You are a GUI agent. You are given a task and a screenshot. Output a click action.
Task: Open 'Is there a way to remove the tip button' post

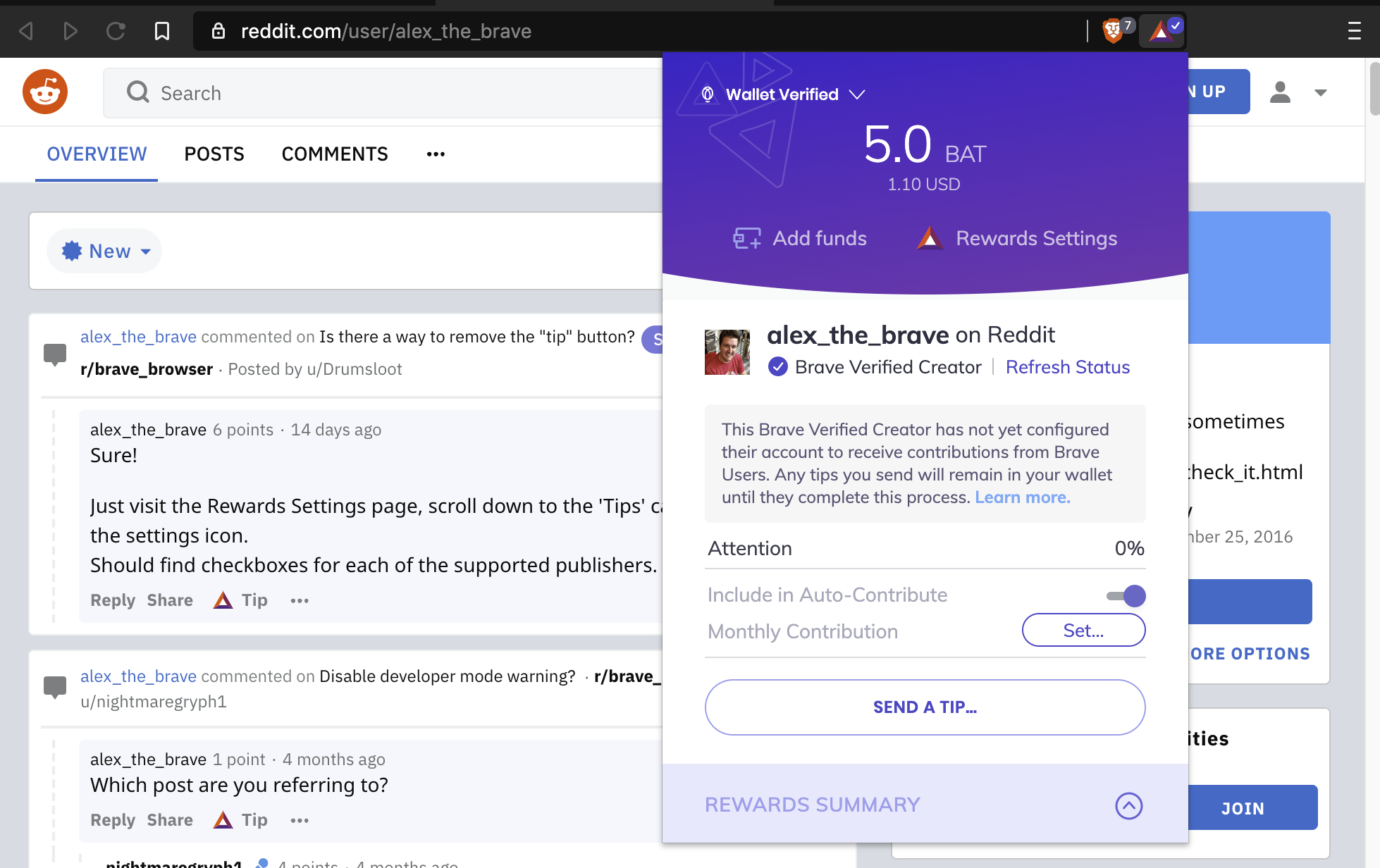(477, 337)
